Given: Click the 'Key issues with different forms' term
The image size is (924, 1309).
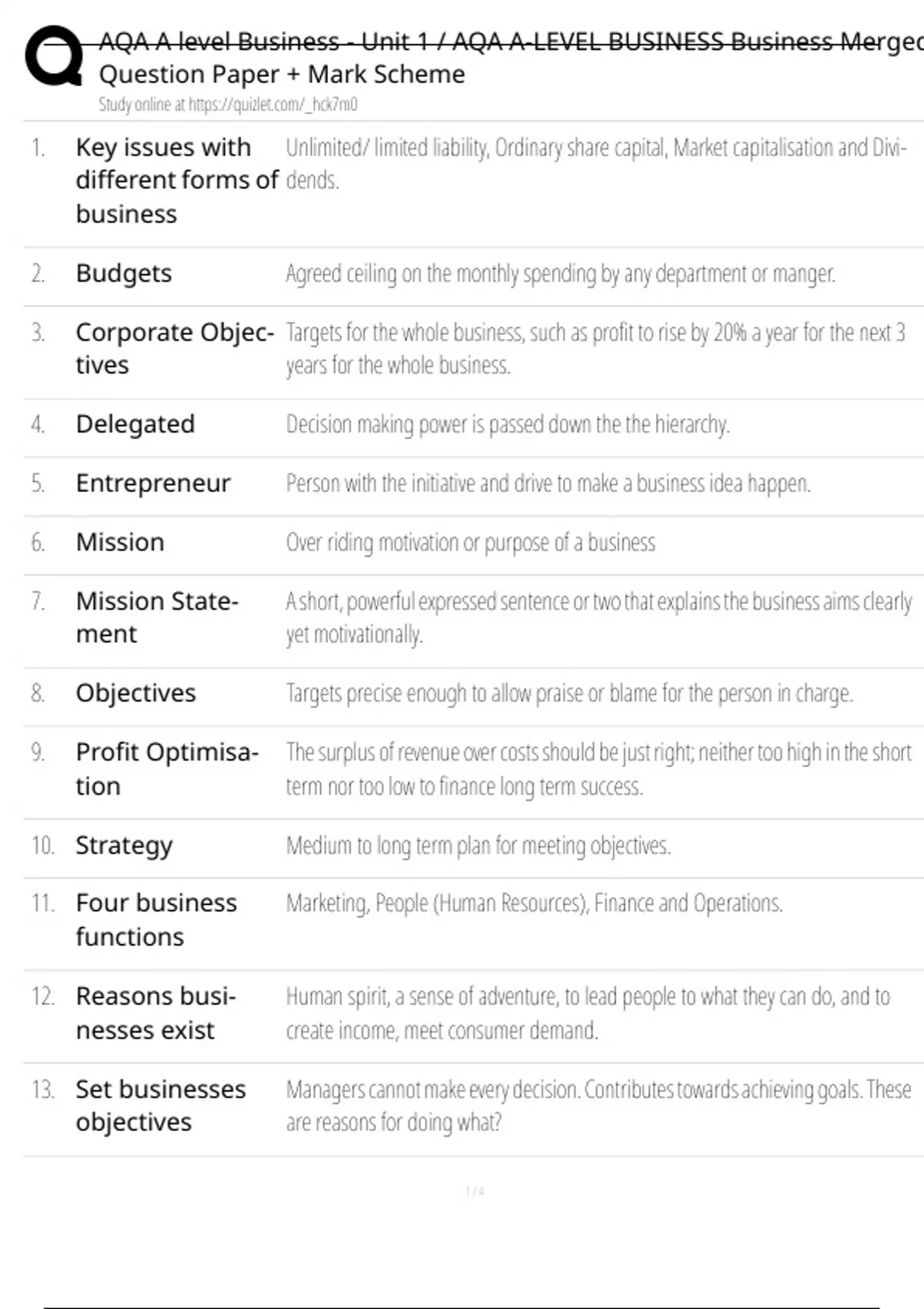Looking at the screenshot, I should click(176, 180).
